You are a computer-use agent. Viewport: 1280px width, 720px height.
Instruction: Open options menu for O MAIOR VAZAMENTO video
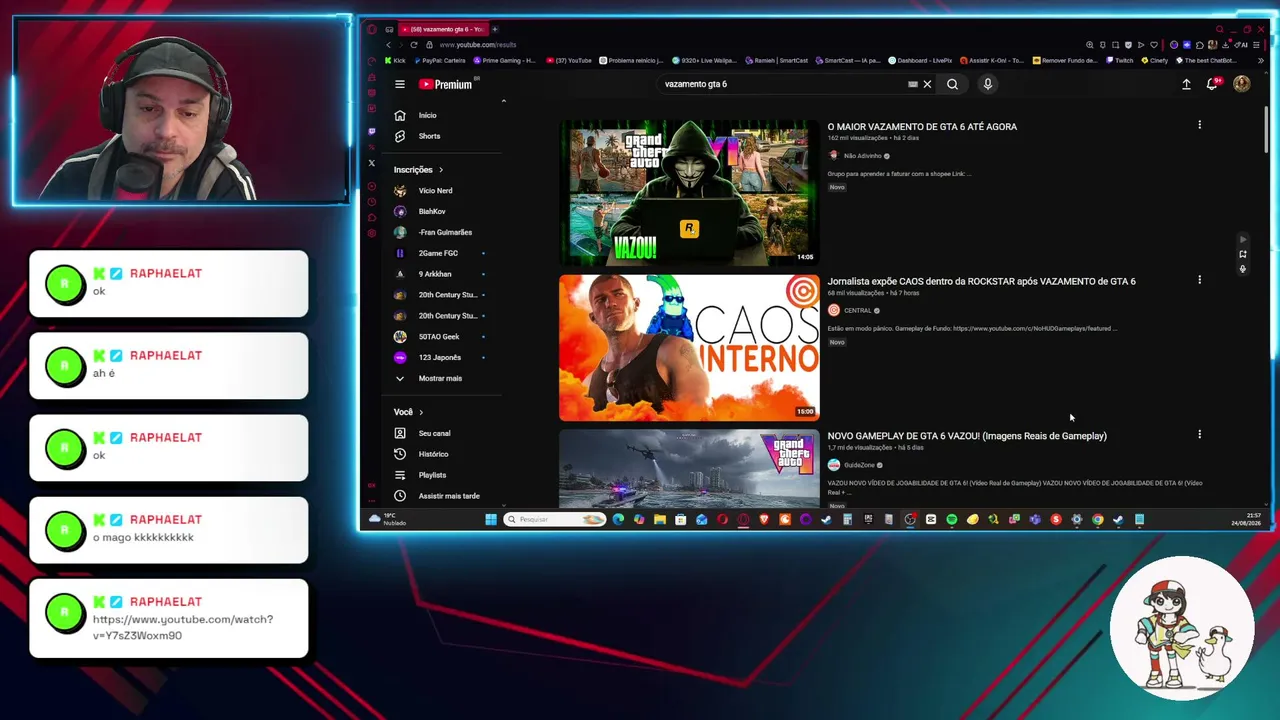(x=1199, y=125)
